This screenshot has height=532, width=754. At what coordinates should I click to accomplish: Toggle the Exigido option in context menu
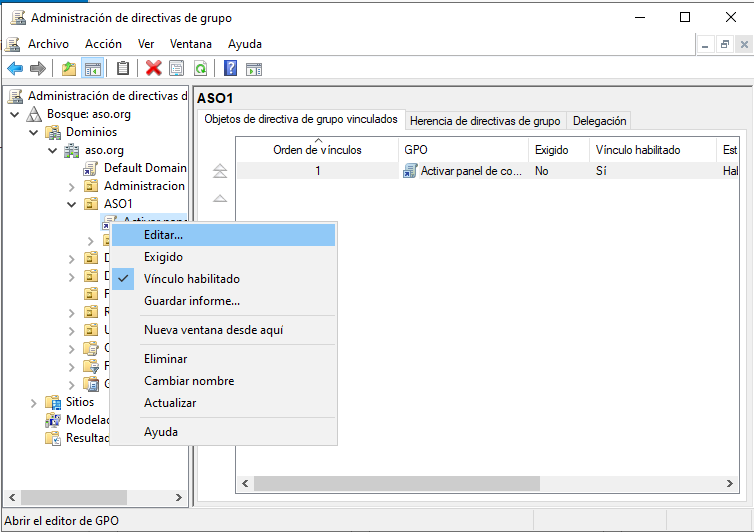(x=163, y=257)
